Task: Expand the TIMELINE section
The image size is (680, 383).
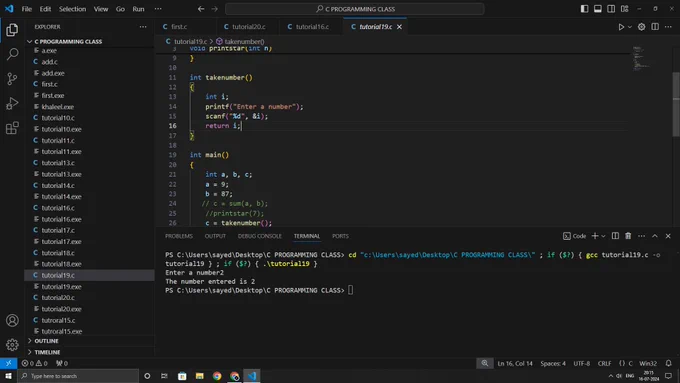Action: coord(47,352)
